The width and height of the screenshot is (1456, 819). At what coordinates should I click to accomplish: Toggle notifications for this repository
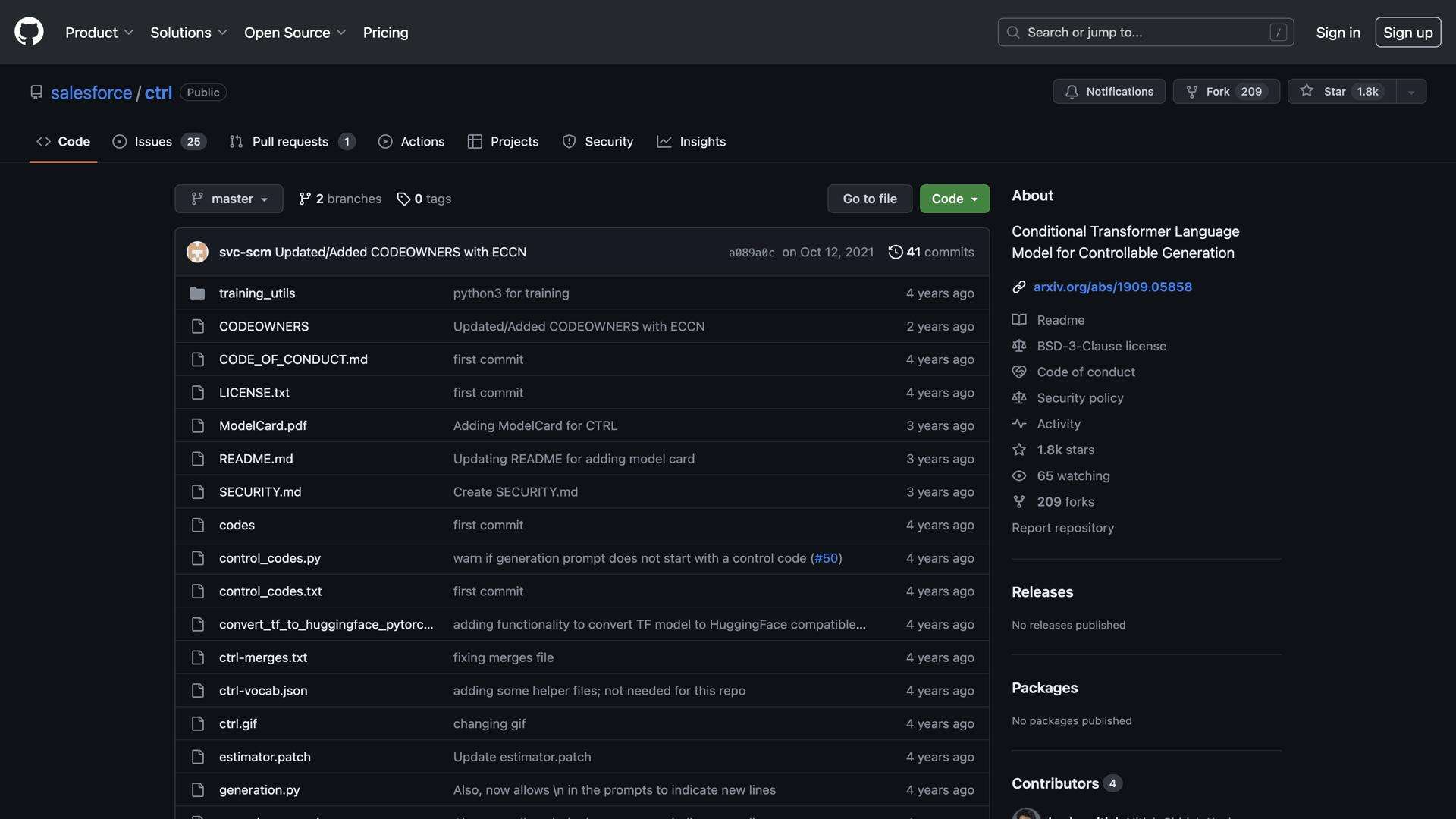[x=1108, y=91]
